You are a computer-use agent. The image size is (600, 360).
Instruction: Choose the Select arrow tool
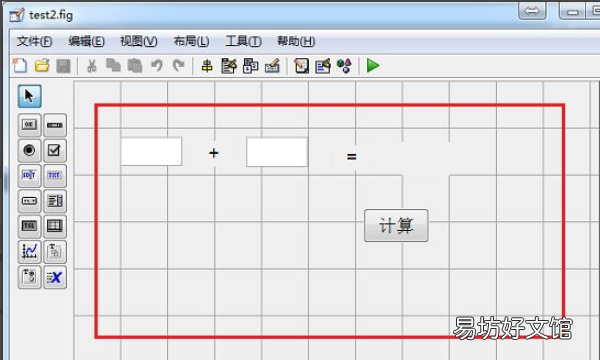(29, 96)
